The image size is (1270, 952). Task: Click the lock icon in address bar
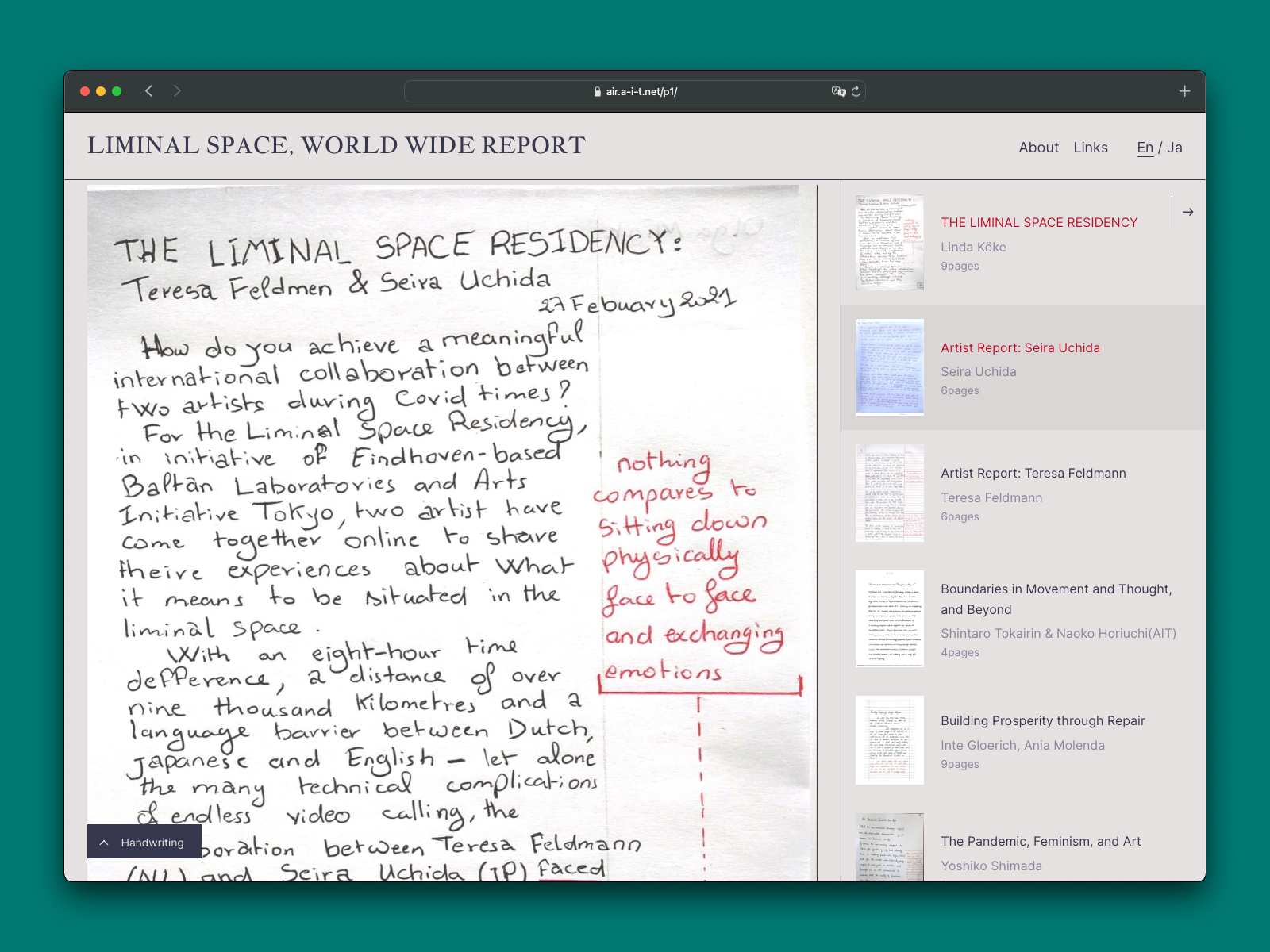598,92
